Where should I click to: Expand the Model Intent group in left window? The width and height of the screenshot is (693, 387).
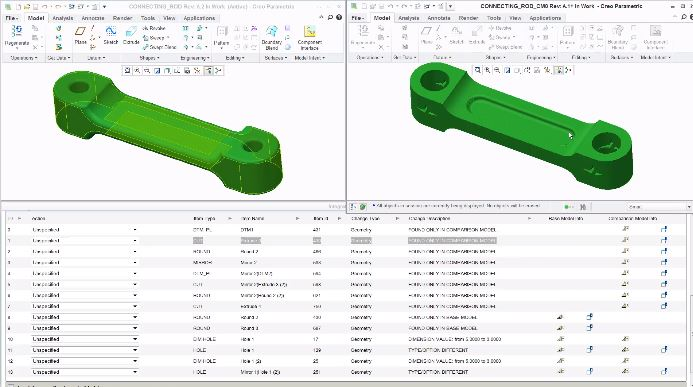click(309, 58)
